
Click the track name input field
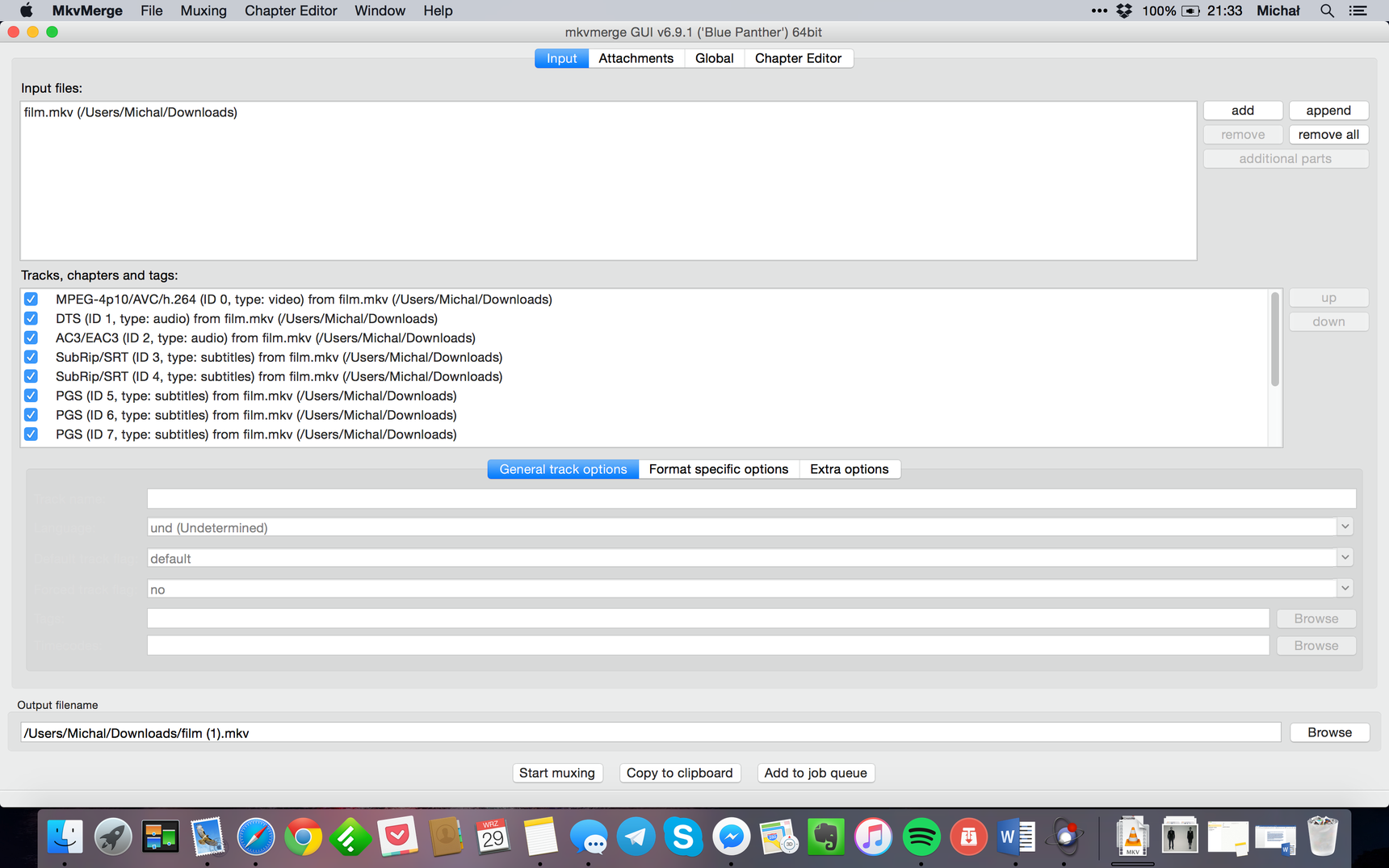tap(751, 499)
